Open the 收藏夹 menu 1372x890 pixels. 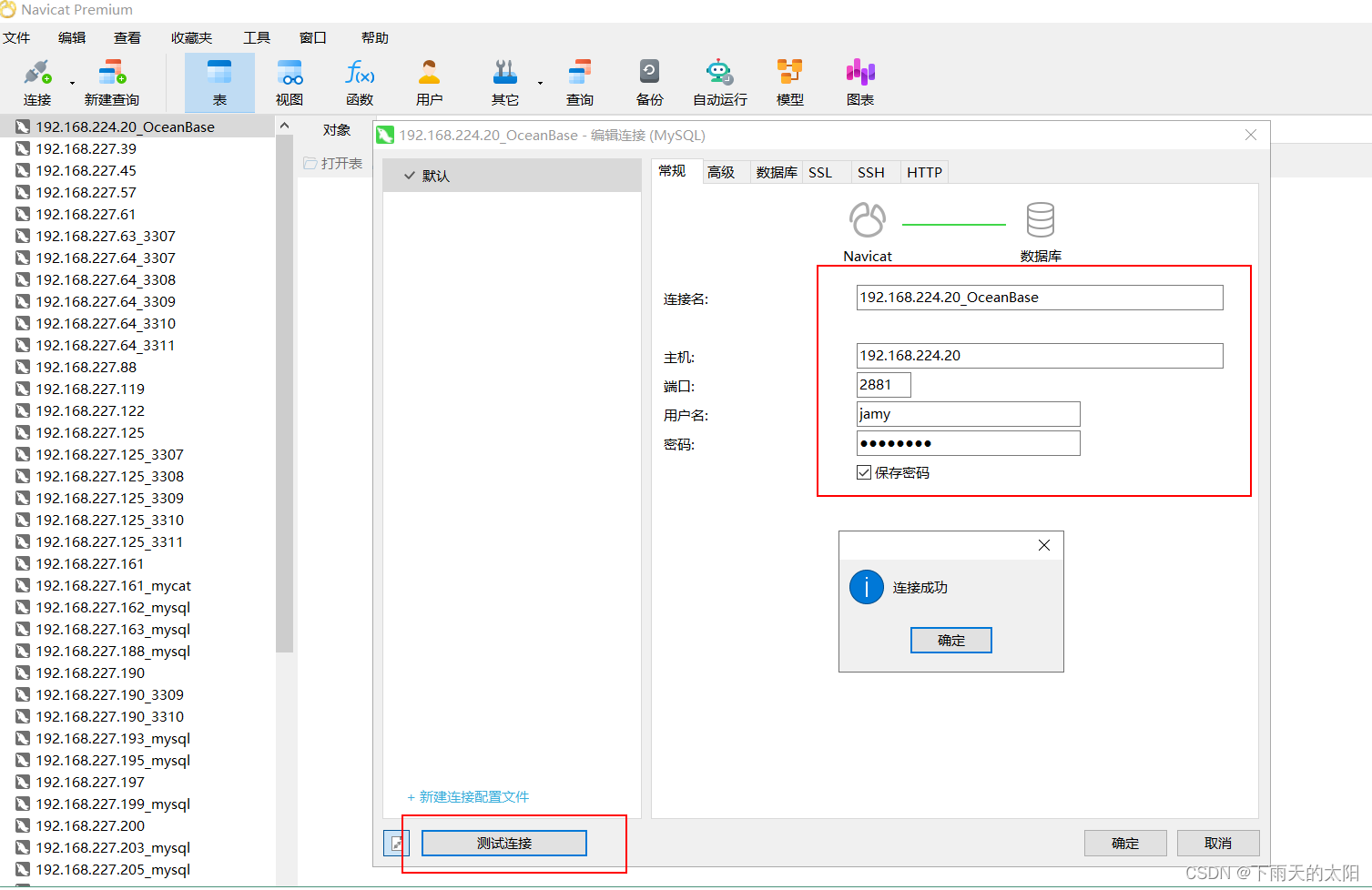(x=191, y=37)
